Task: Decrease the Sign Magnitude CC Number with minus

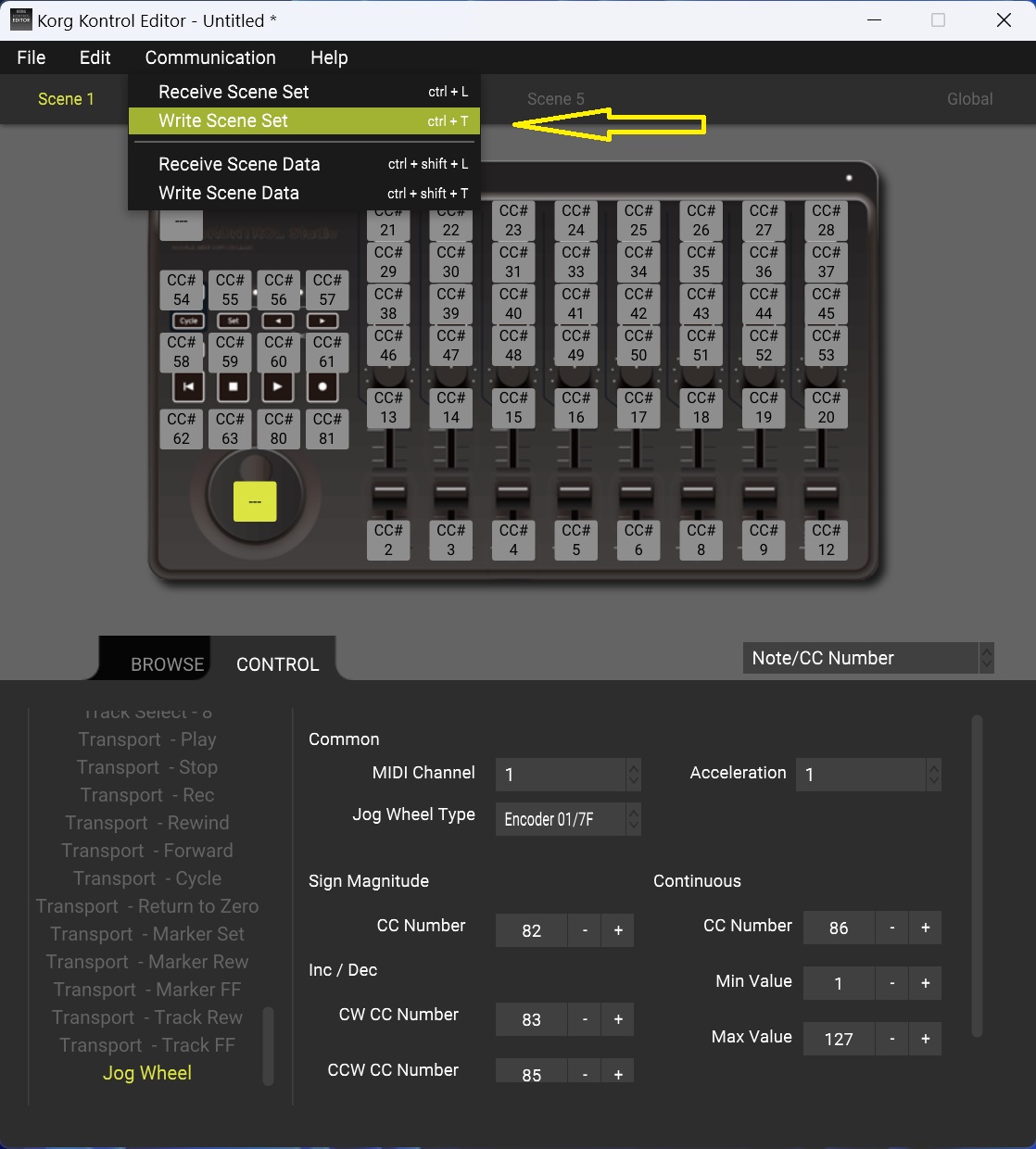Action: point(585,930)
